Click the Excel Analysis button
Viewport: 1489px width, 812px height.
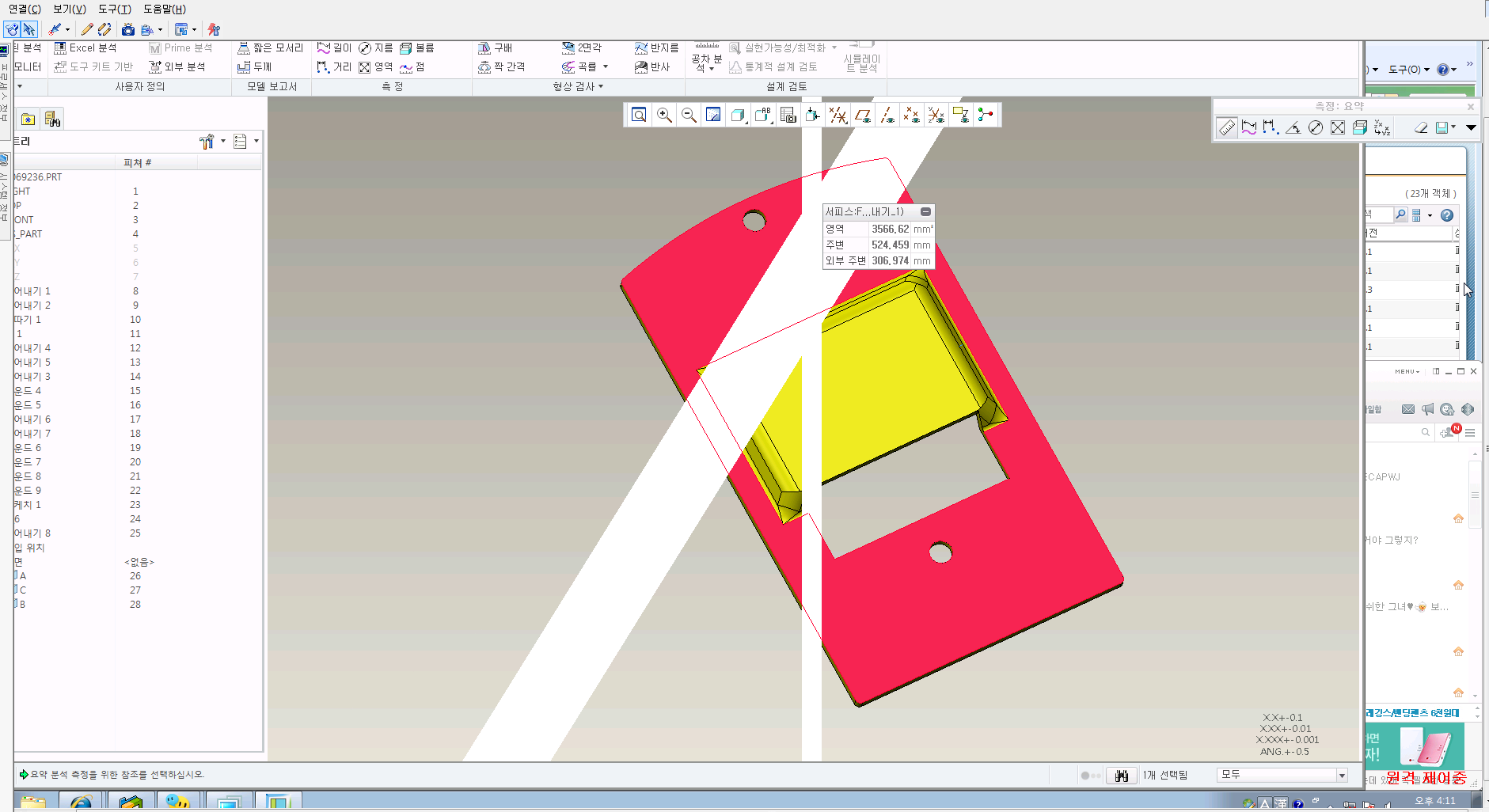[x=85, y=48]
